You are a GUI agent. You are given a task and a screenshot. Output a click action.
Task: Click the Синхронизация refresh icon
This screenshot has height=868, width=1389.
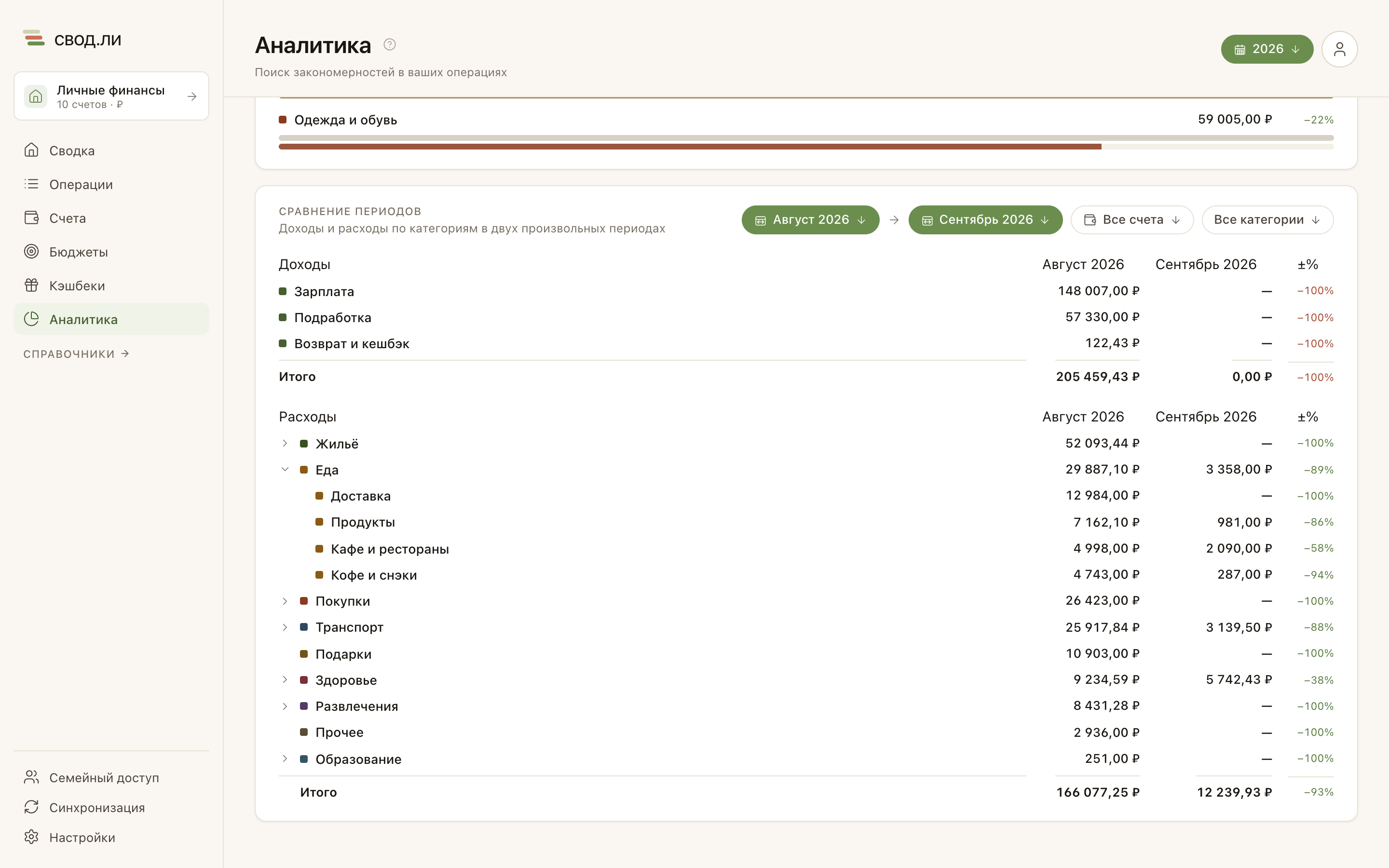[x=31, y=807]
